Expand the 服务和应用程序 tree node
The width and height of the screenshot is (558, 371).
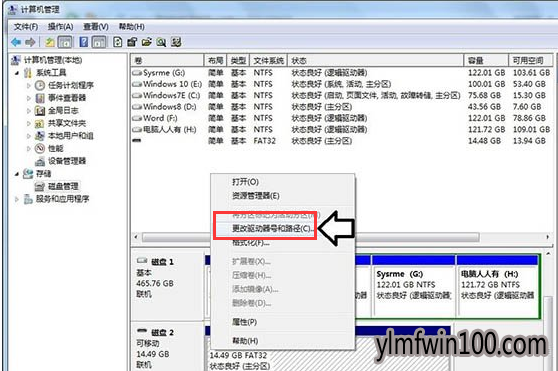17,199
